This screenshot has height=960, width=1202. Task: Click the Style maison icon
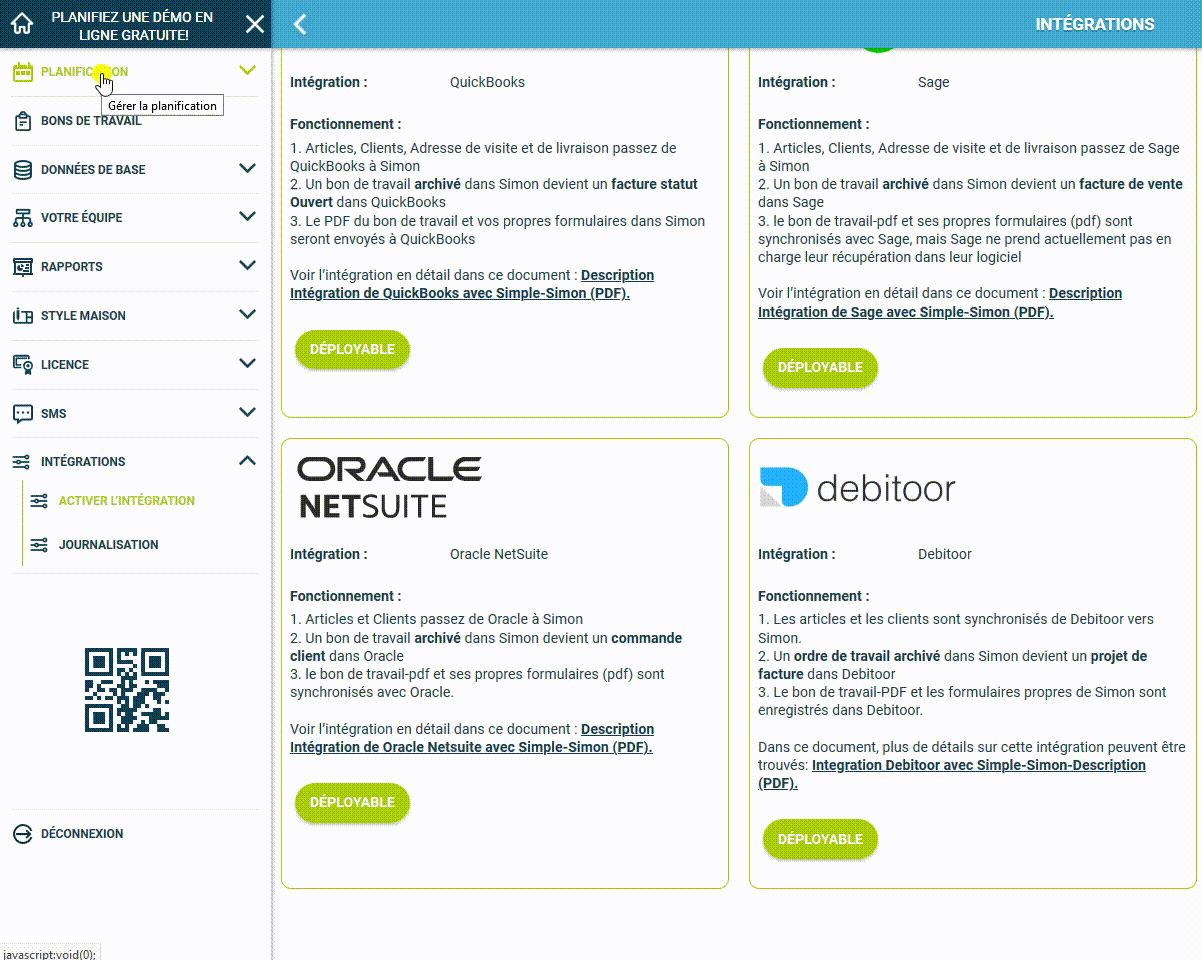(22, 316)
